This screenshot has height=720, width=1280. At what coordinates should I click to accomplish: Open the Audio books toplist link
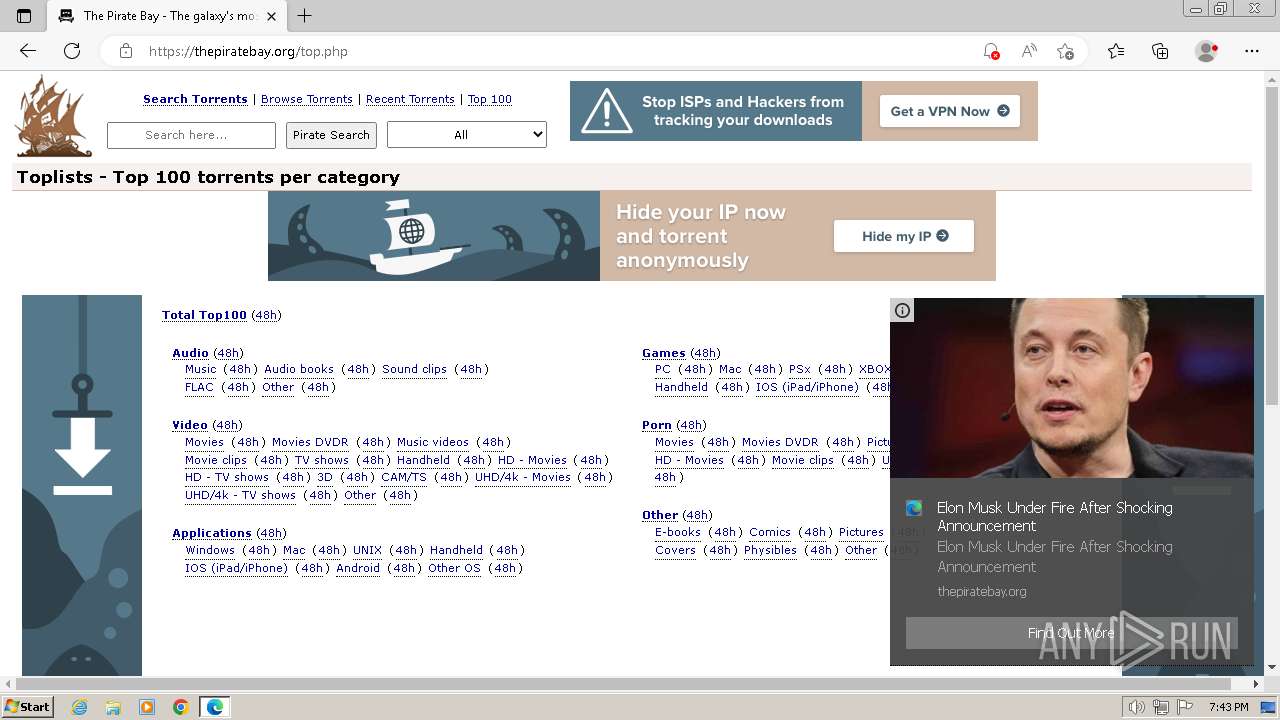click(x=299, y=369)
